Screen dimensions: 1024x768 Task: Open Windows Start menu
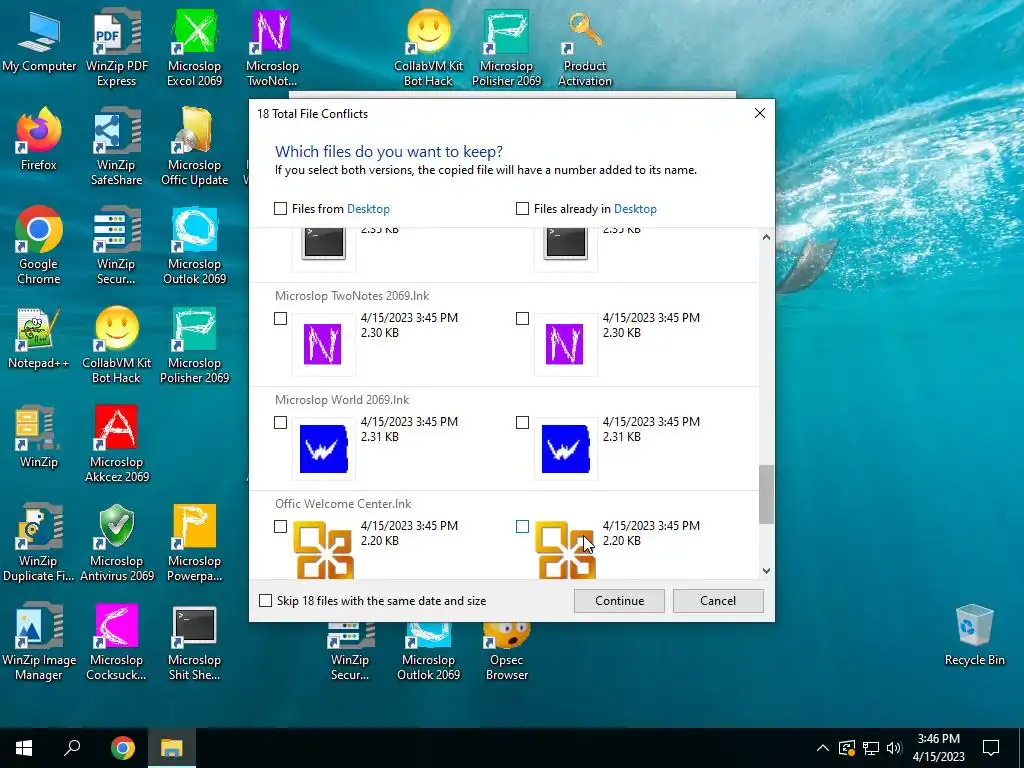coord(24,748)
